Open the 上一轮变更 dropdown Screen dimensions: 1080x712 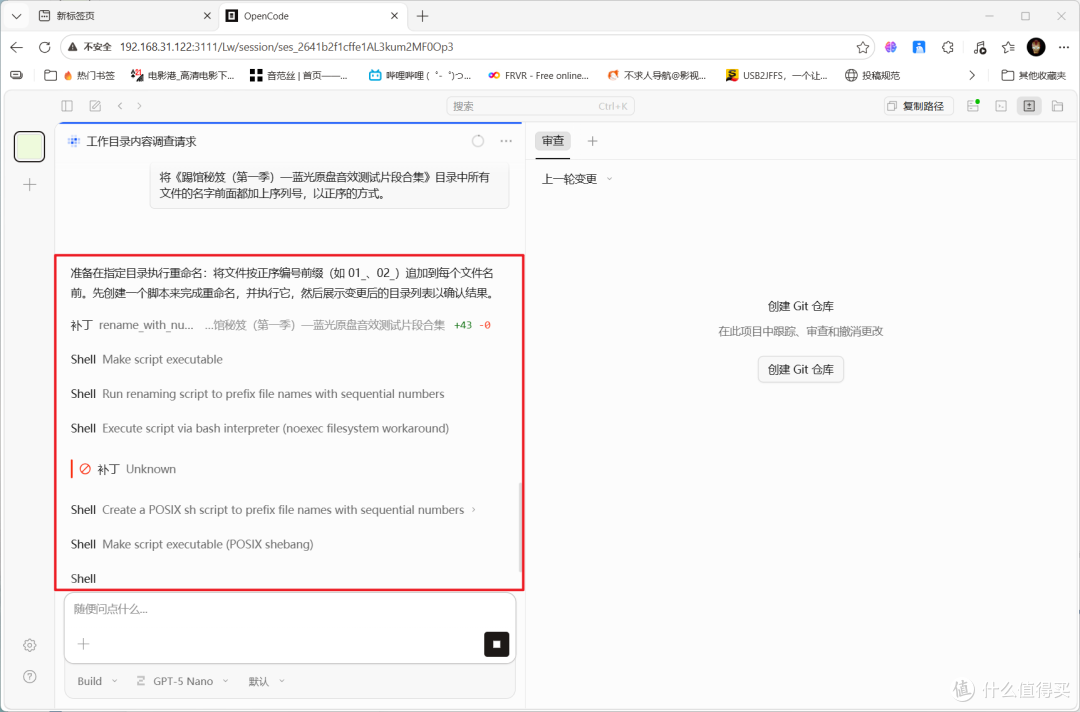(x=577, y=179)
